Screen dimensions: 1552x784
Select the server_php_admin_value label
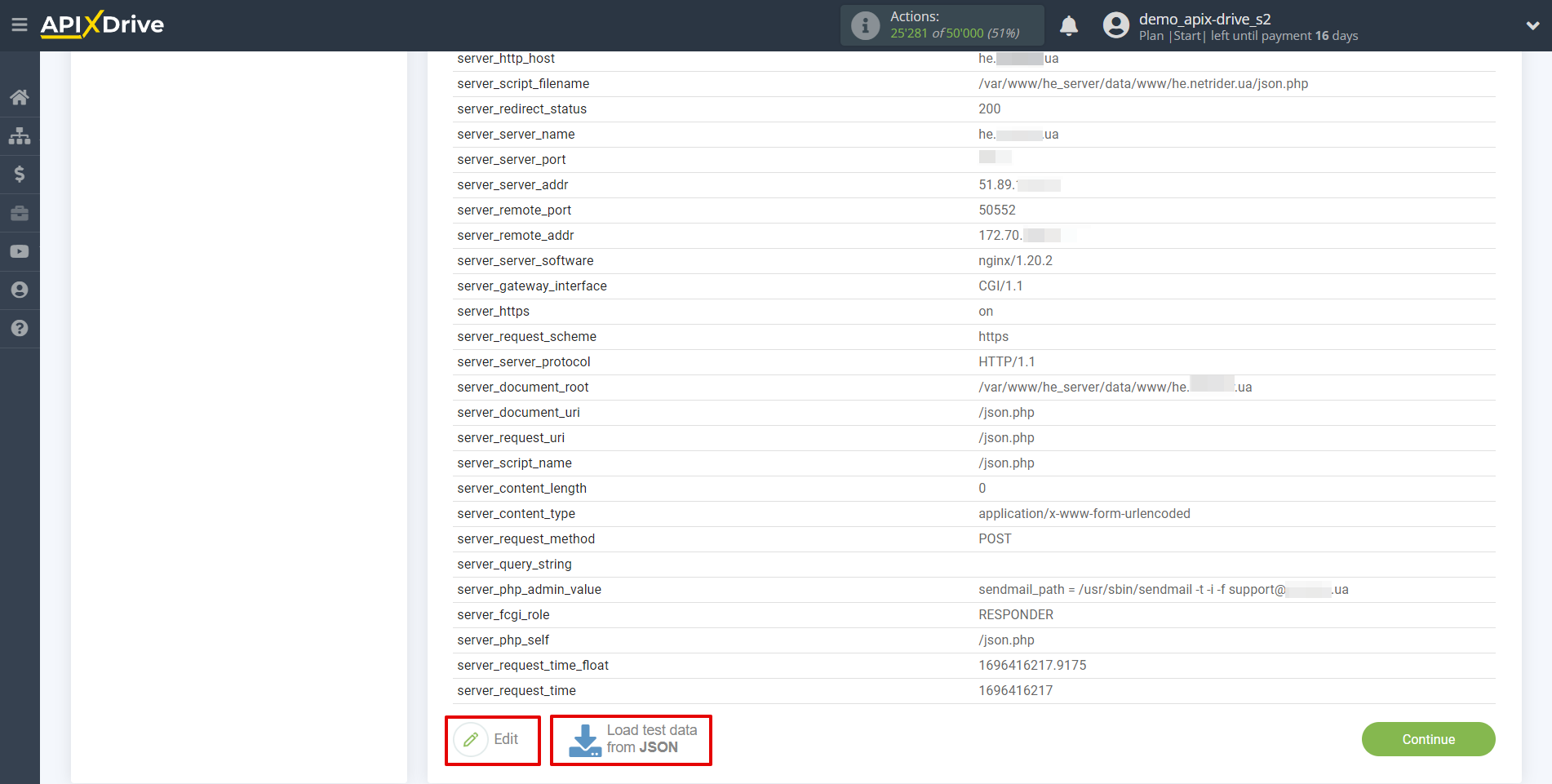tap(529, 590)
